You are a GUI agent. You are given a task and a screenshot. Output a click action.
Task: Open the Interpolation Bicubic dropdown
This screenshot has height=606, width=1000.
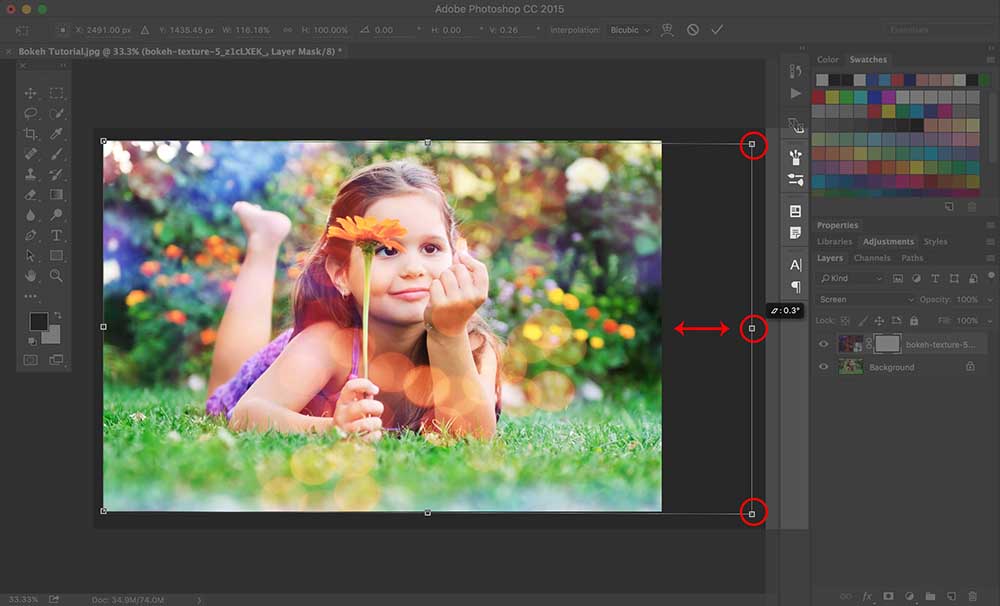point(629,30)
